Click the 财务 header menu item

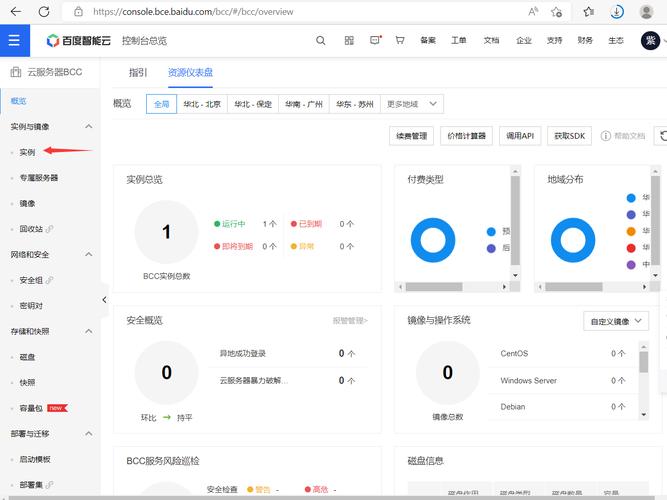tap(585, 40)
